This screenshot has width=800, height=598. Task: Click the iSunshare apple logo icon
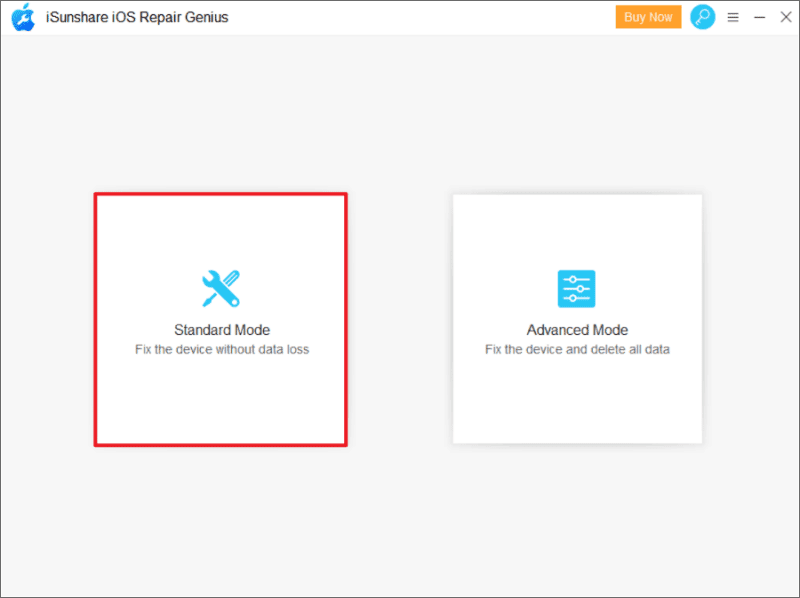click(22, 17)
